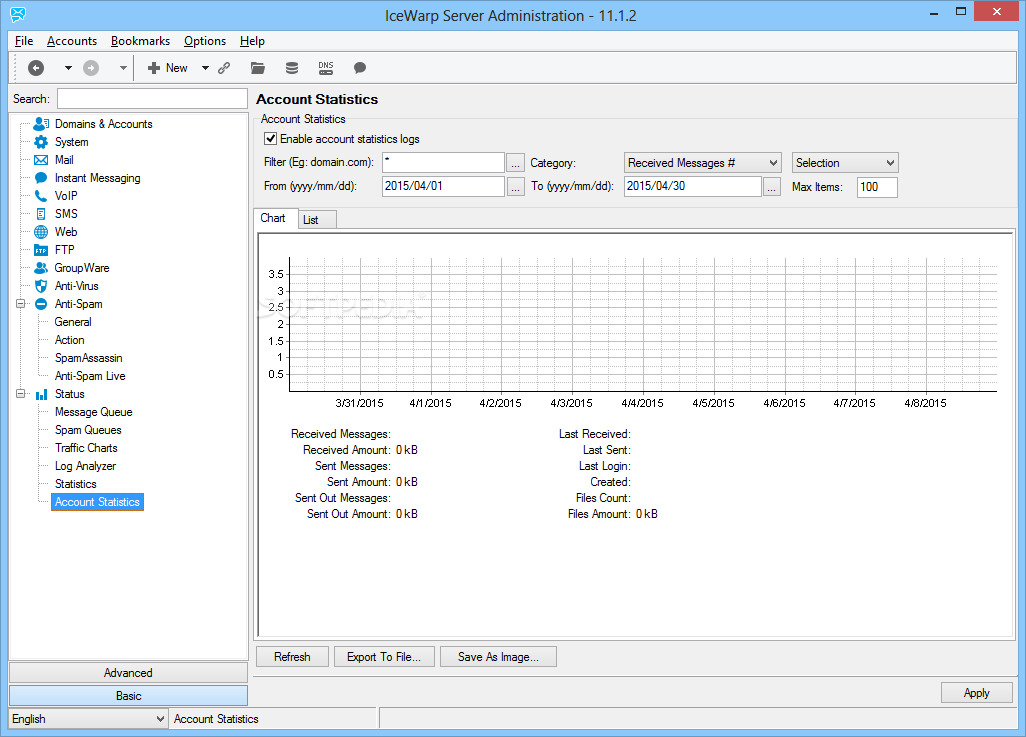Image resolution: width=1026 pixels, height=737 pixels.
Task: Click the Mail envelope icon
Action: (41, 160)
